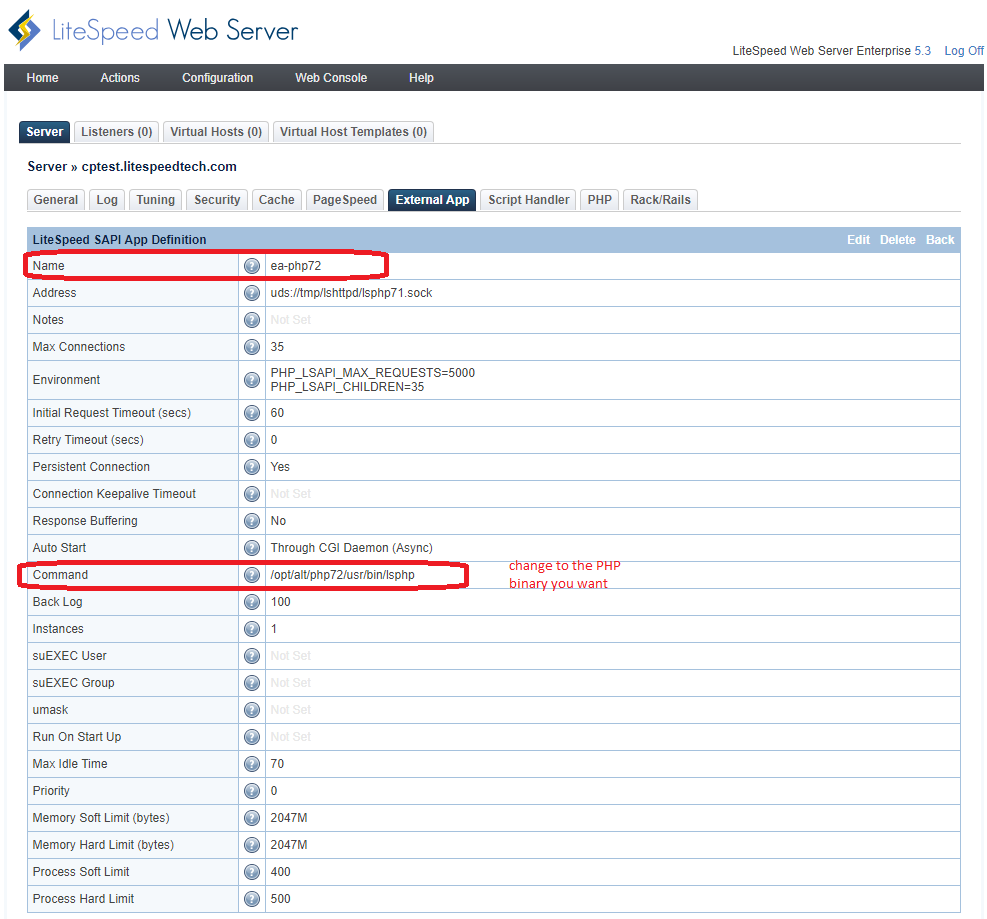The image size is (987, 919).
Task: View help for Process Soft Limit
Action: pos(252,872)
